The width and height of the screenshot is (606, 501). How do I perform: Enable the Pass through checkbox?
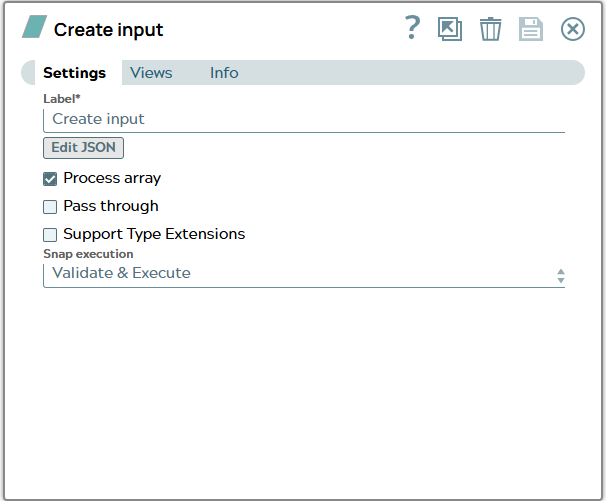(x=50, y=207)
